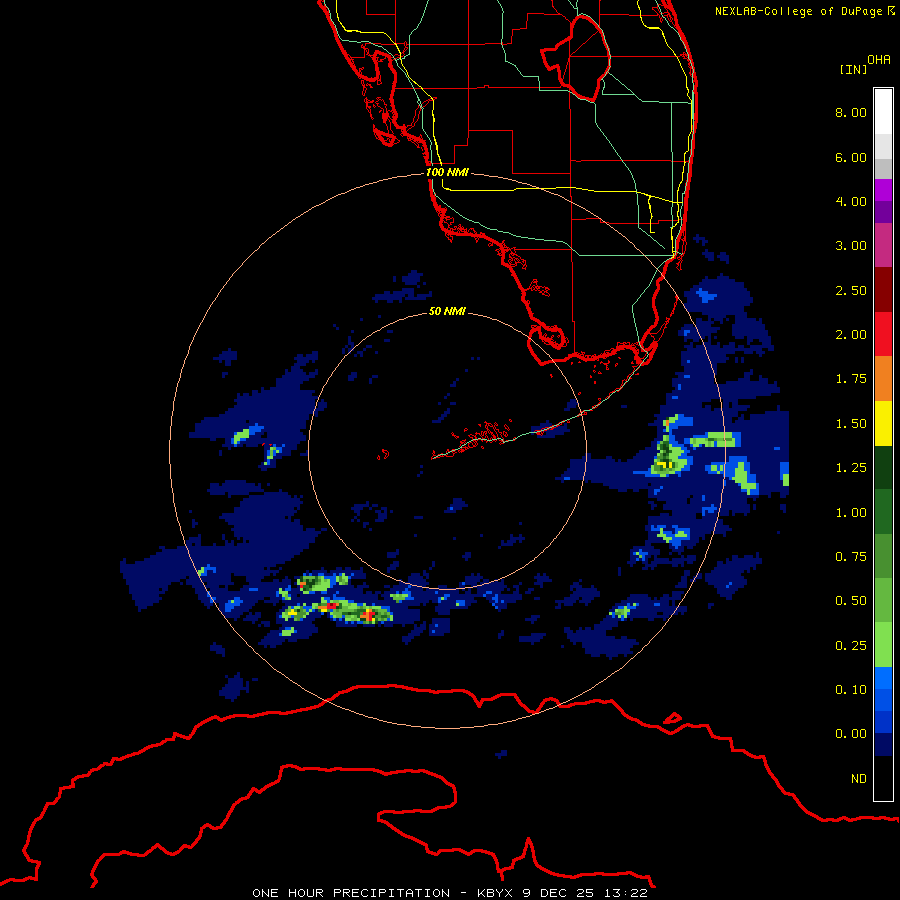This screenshot has height=900, width=900.
Task: Click the [IN] units label
Action: [853, 69]
